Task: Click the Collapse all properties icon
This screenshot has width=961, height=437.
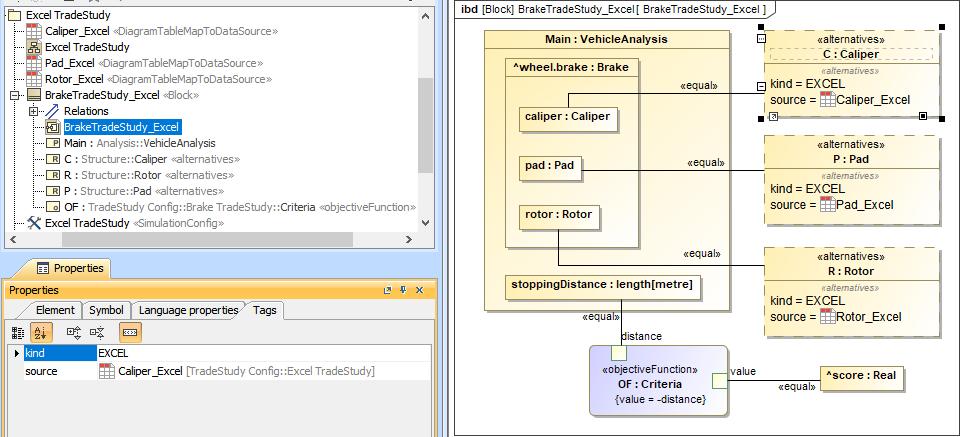Action: [x=97, y=332]
